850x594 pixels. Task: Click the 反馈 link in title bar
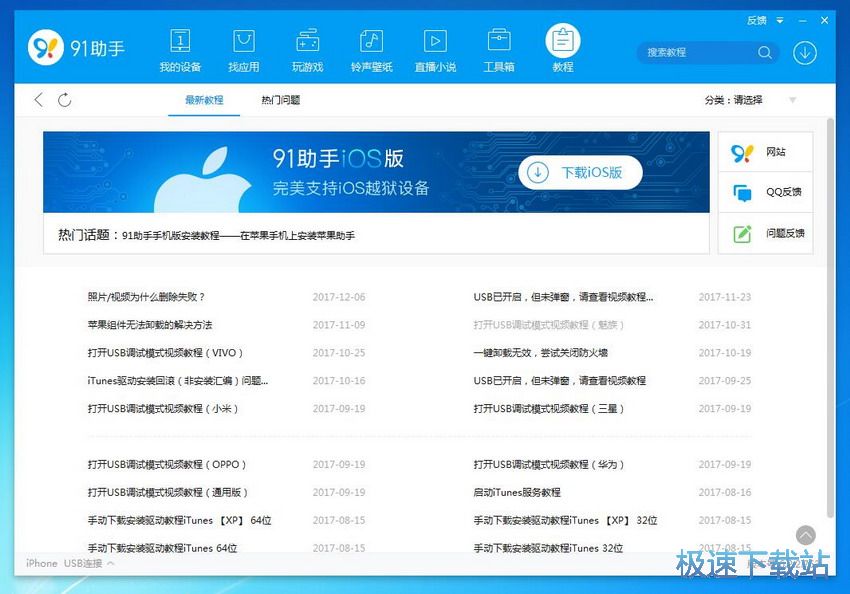757,21
